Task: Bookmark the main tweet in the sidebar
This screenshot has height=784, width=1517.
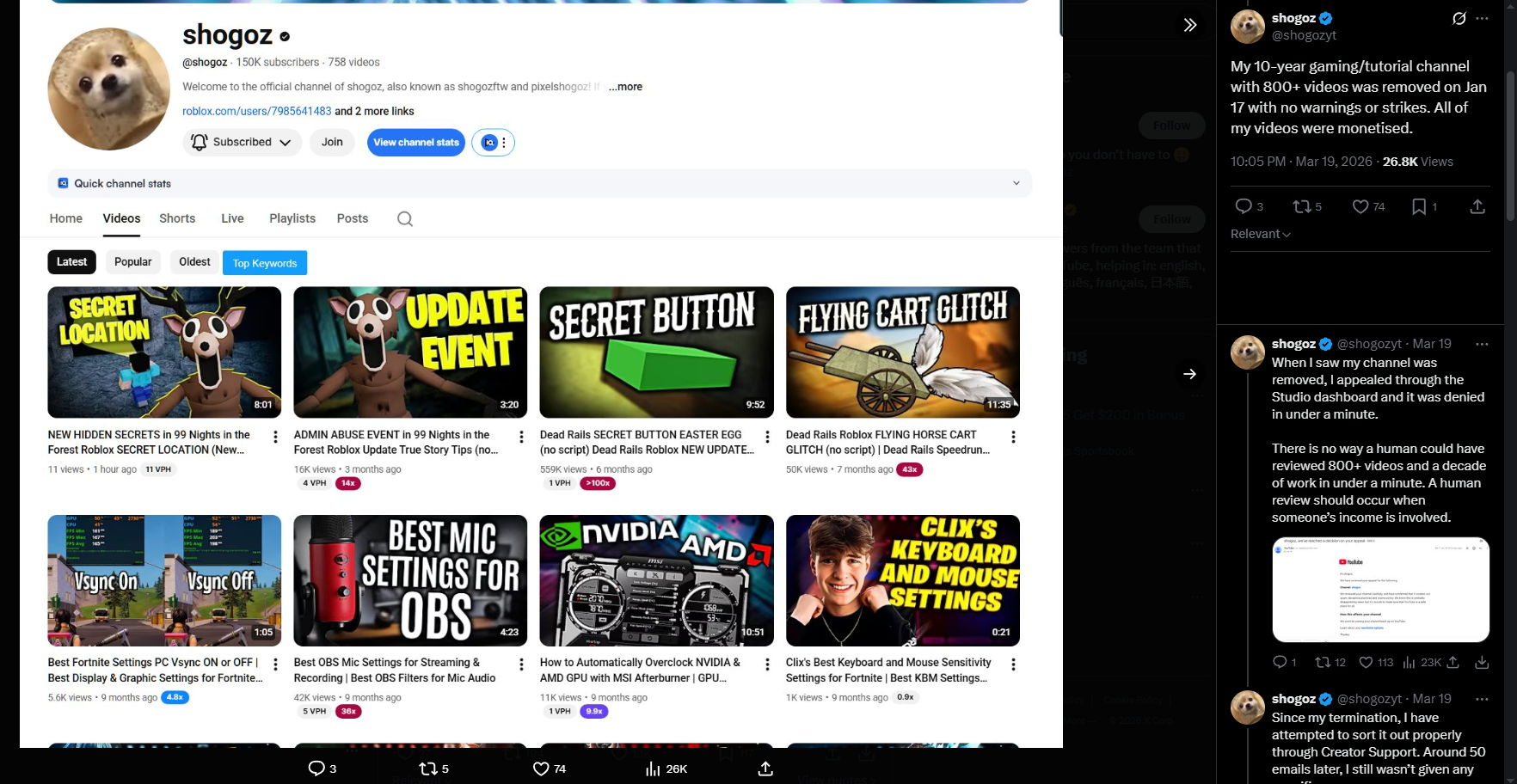Action: coord(1419,206)
